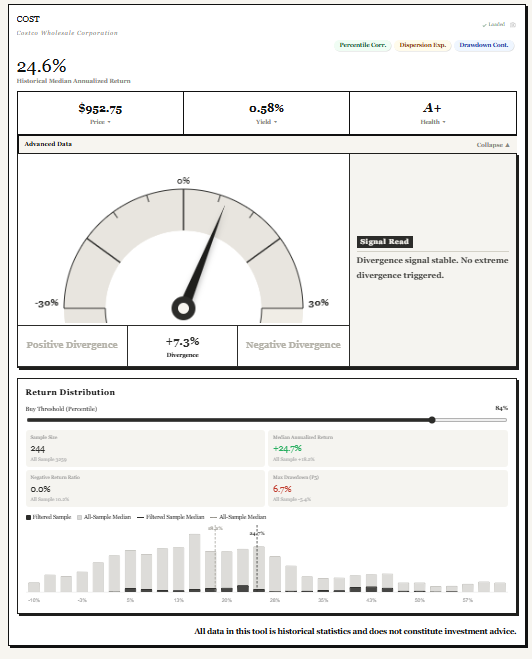Click the Return Distribution heading
Image resolution: width=532 pixels, height=659 pixels.
pyautogui.click(x=70, y=392)
